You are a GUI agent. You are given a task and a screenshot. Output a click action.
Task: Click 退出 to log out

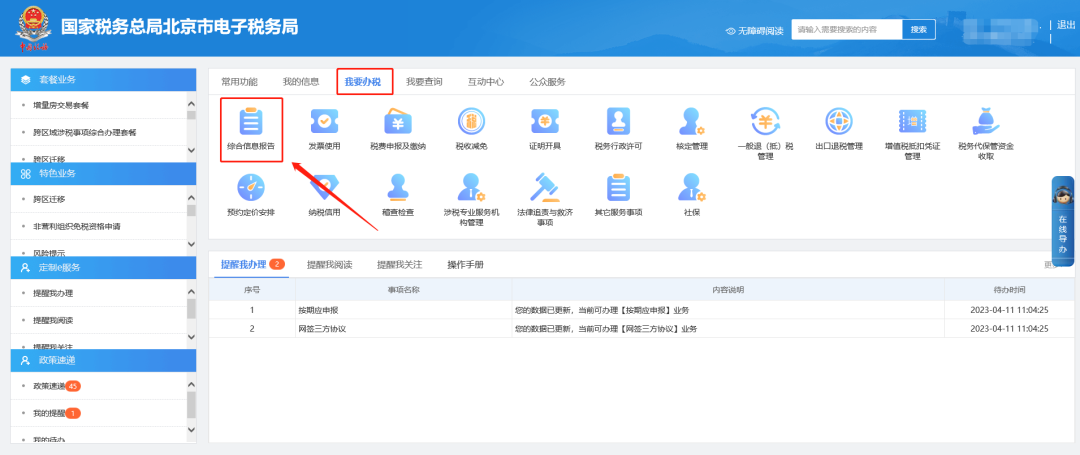click(1066, 25)
